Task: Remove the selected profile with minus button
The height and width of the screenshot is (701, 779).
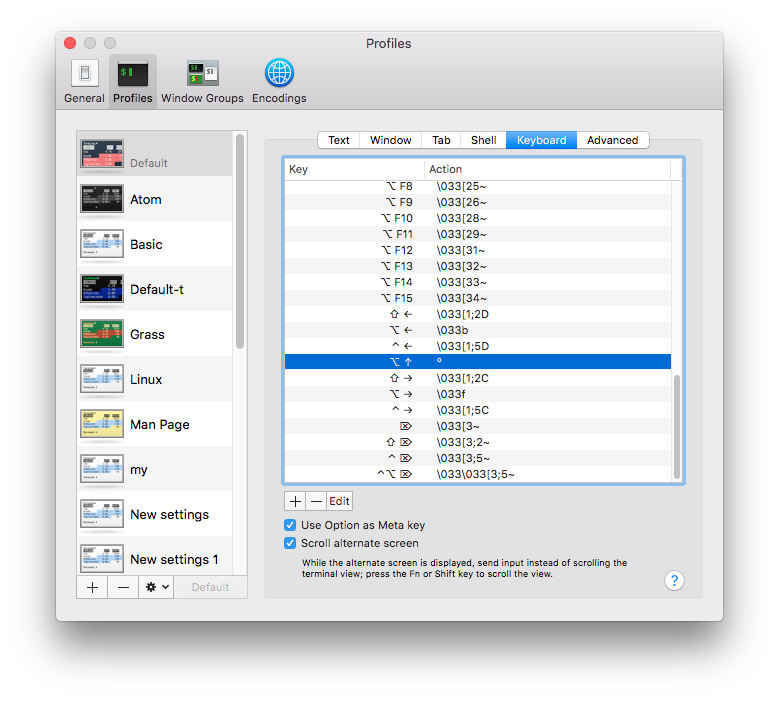Action: (123, 587)
